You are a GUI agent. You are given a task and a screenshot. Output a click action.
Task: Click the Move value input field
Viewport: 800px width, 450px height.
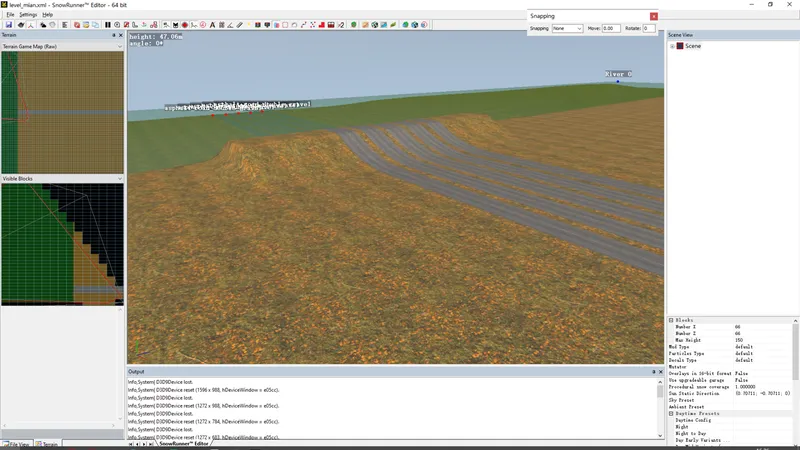pyautogui.click(x=611, y=29)
